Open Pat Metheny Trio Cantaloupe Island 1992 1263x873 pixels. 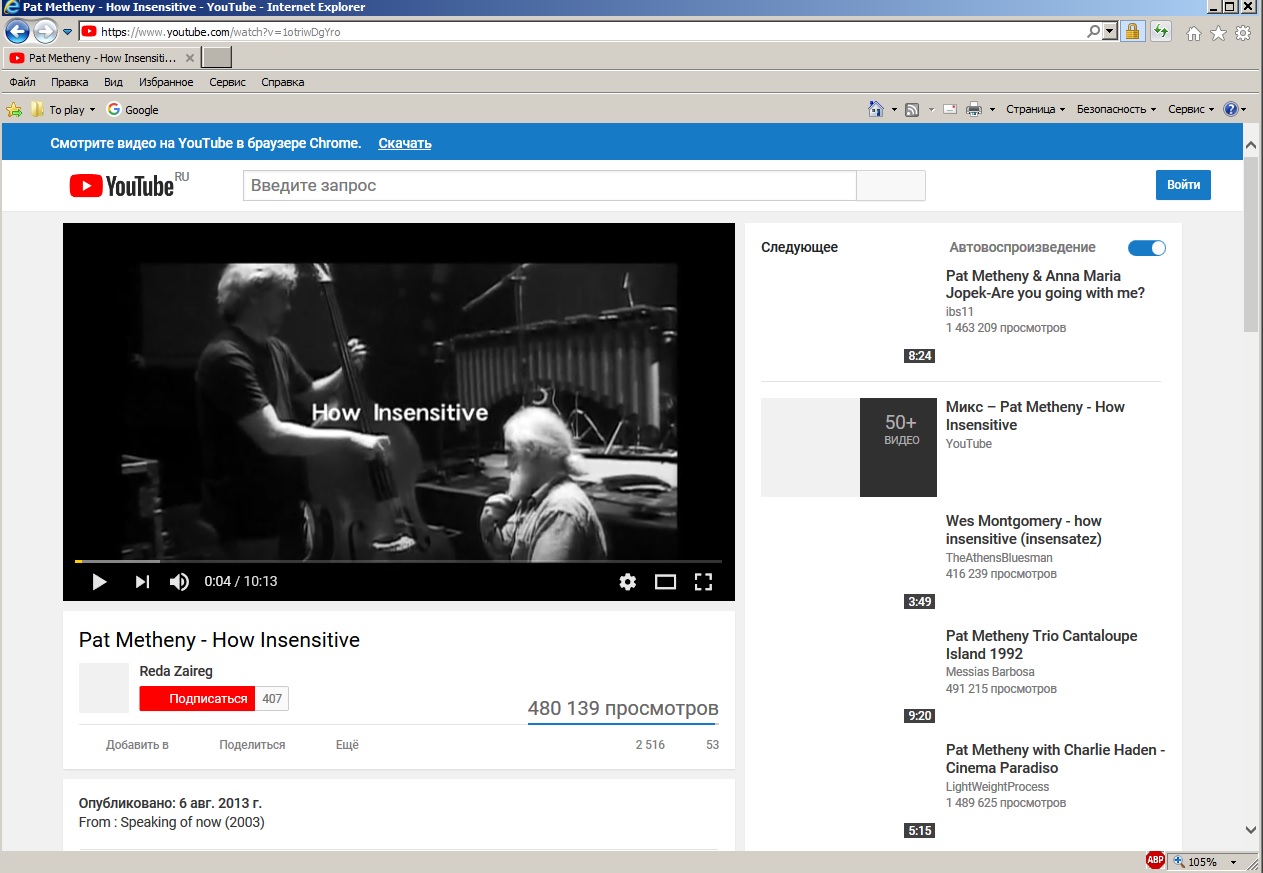[1041, 644]
